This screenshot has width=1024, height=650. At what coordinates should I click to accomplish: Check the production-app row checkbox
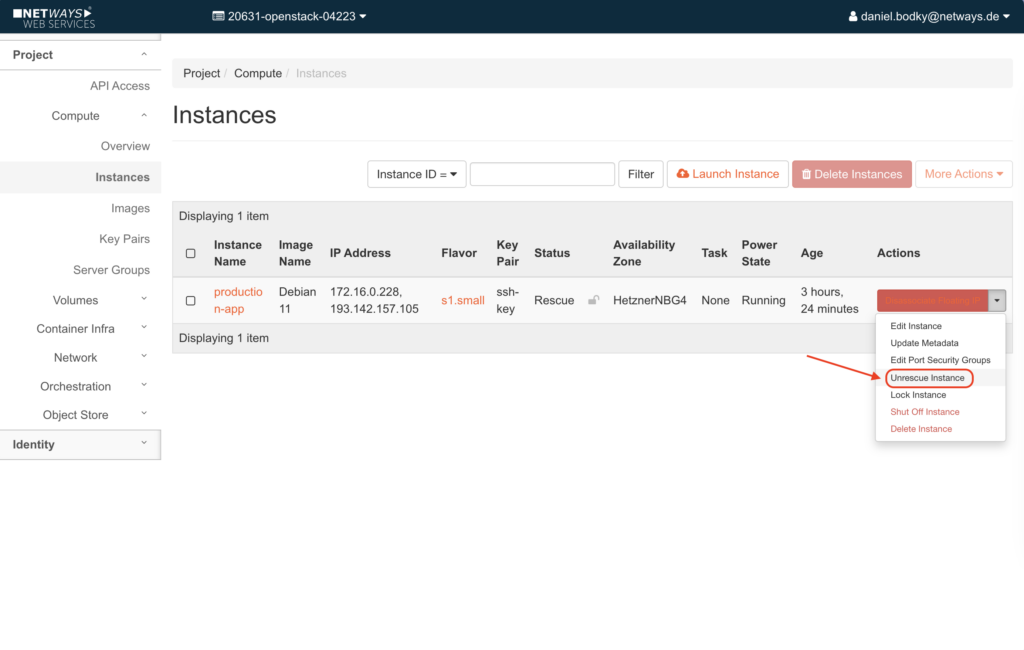click(191, 301)
